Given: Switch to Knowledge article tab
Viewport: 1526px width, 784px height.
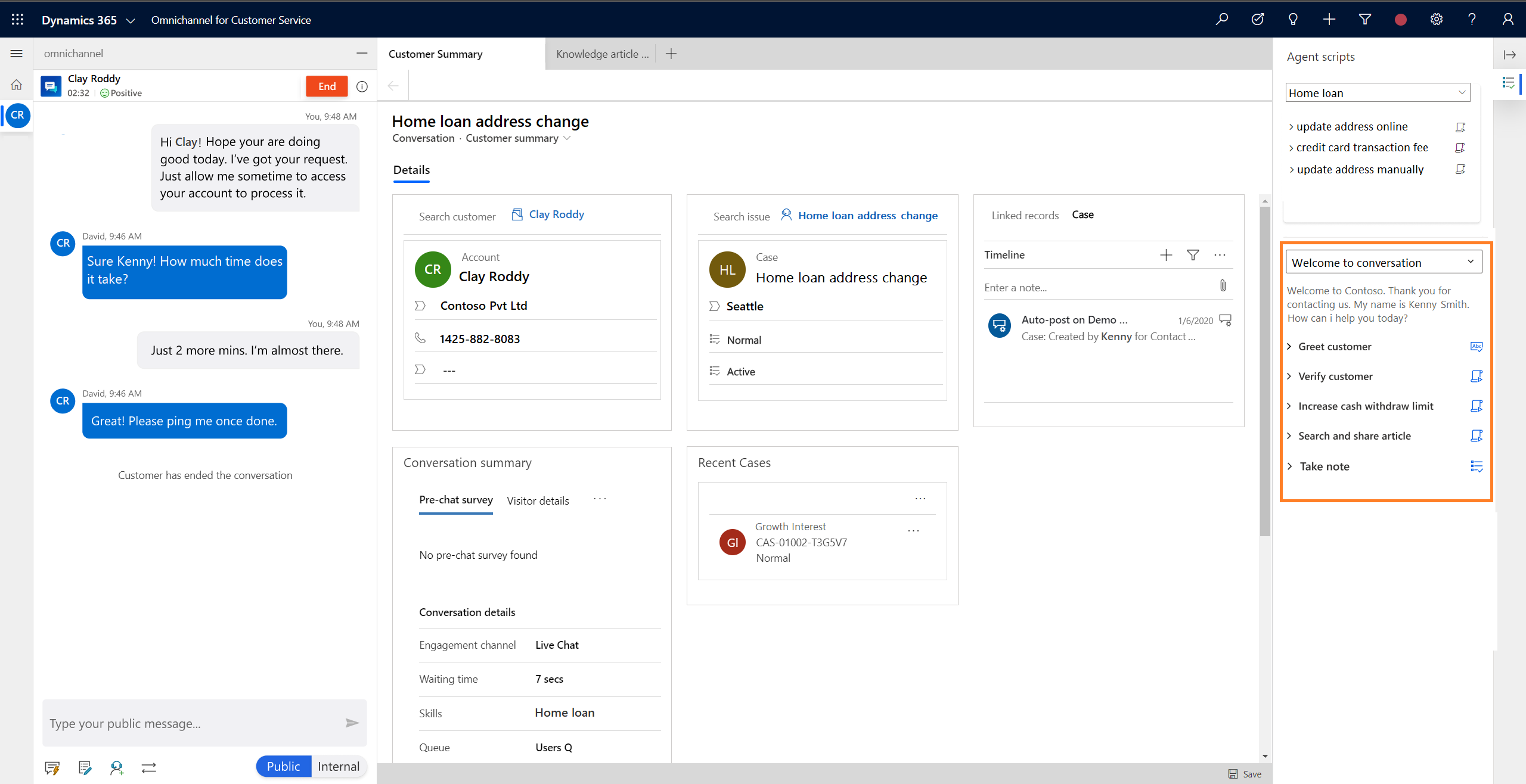Looking at the screenshot, I should tap(600, 54).
